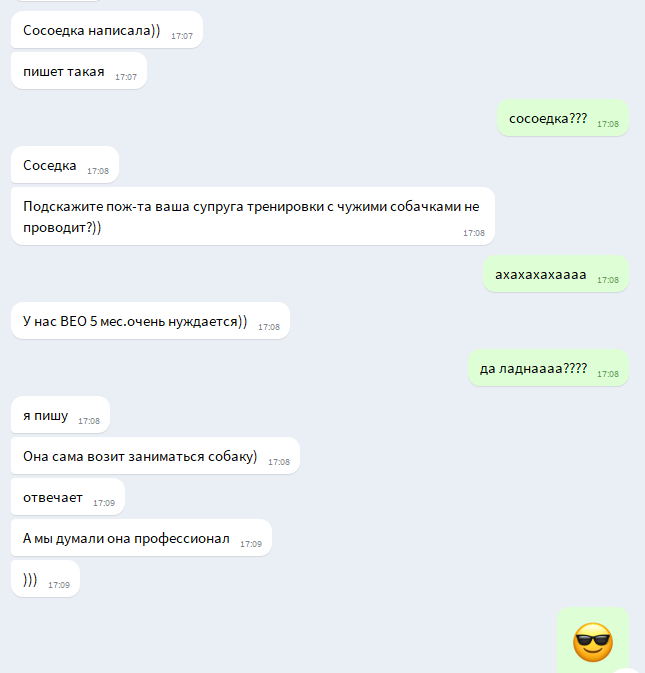The image size is (645, 673).
Task: Click the 'да ладнаааа????' green bubble
Action: click(x=548, y=368)
